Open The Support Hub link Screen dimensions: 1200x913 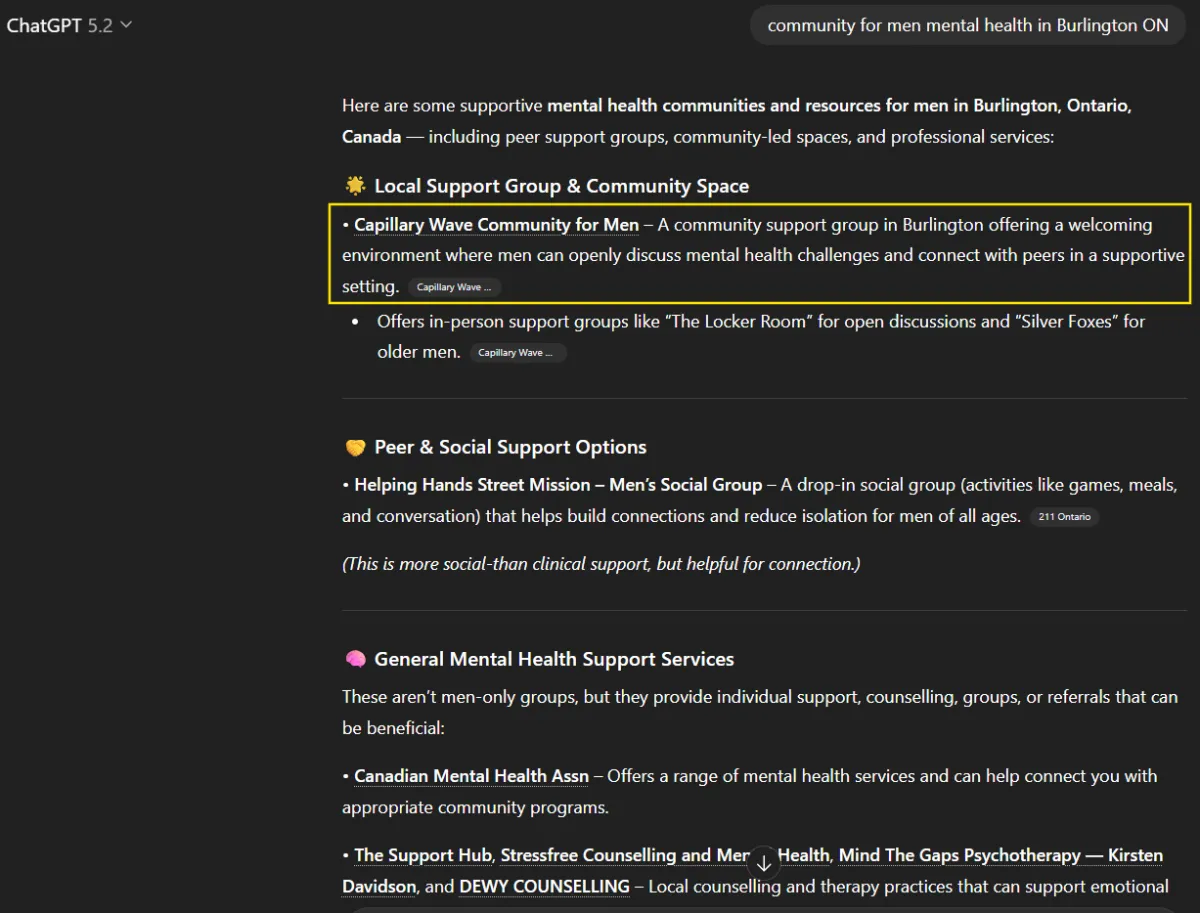(423, 856)
